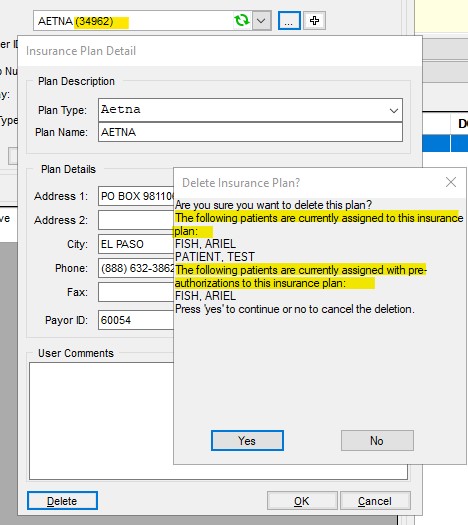The image size is (468, 525).
Task: Click OK in Insurance Plan Detail
Action: pyautogui.click(x=302, y=501)
